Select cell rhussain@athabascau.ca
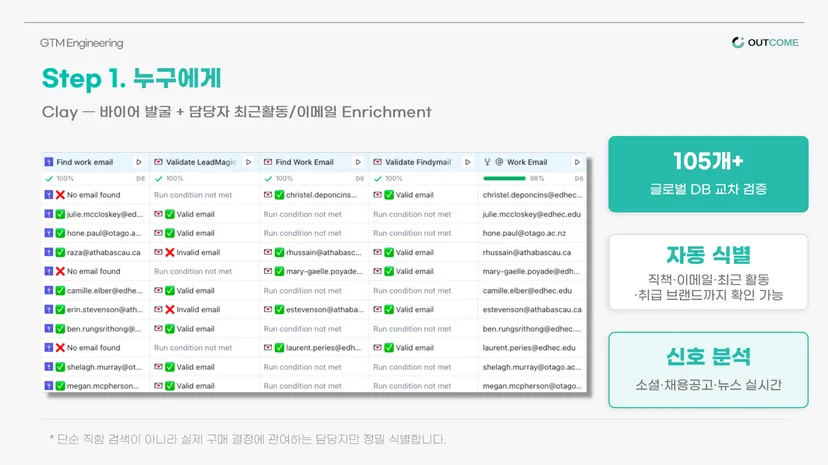828x465 pixels. 532,252
